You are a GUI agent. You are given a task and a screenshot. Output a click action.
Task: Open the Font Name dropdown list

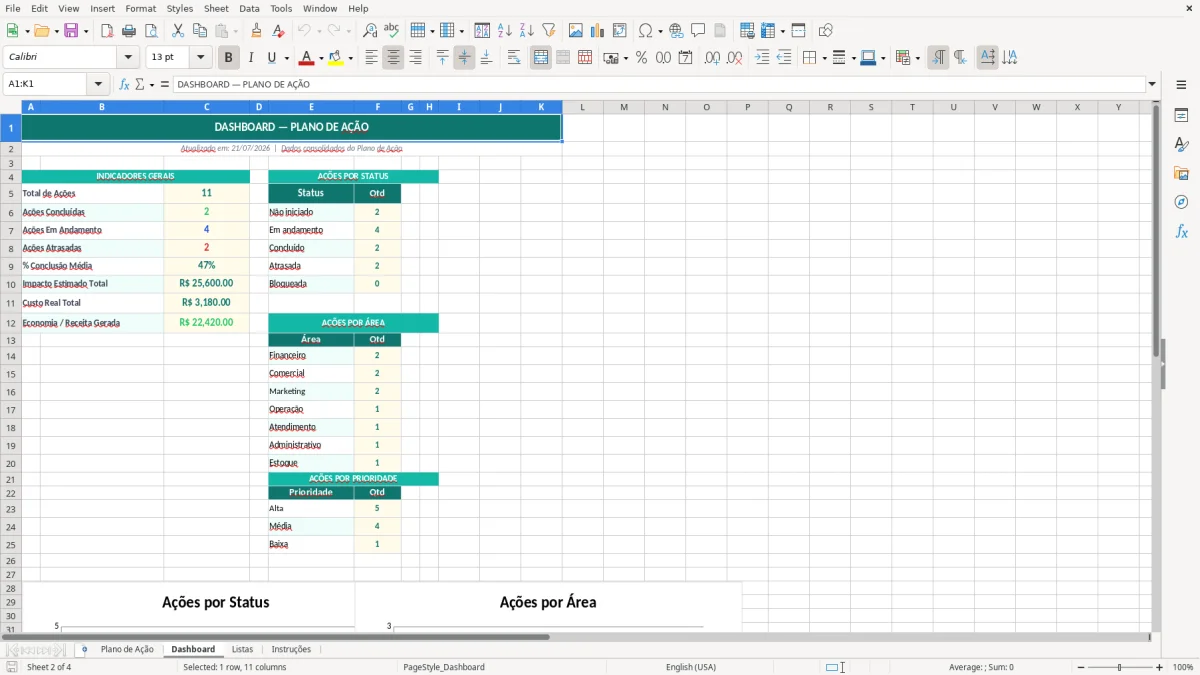tap(128, 58)
